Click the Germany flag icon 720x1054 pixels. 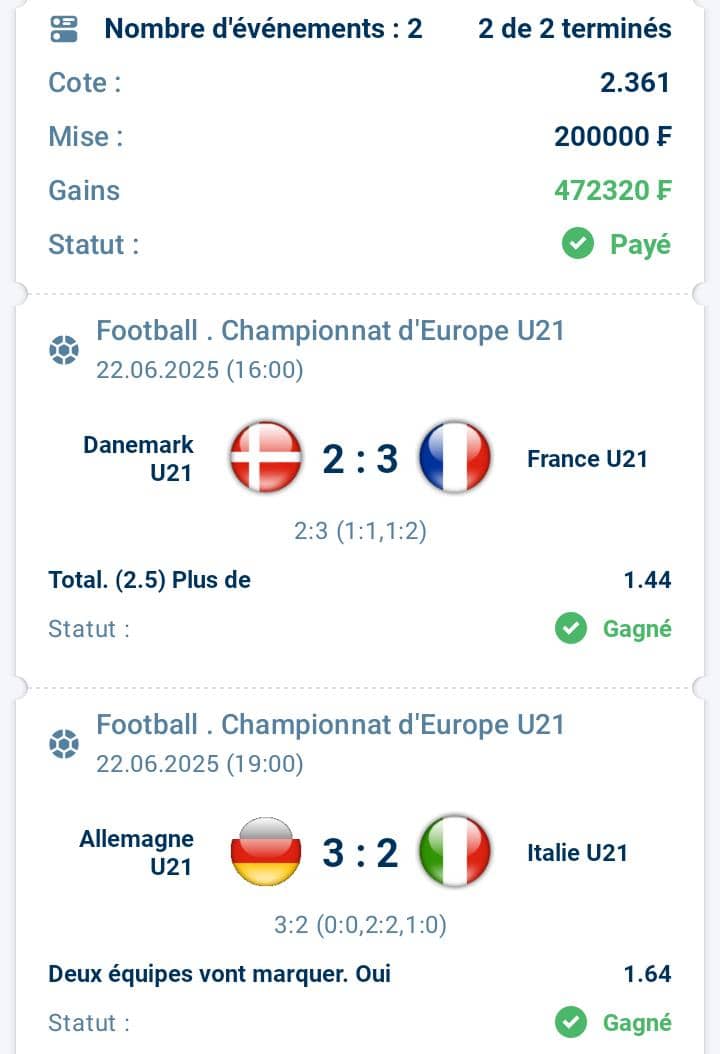(266, 852)
